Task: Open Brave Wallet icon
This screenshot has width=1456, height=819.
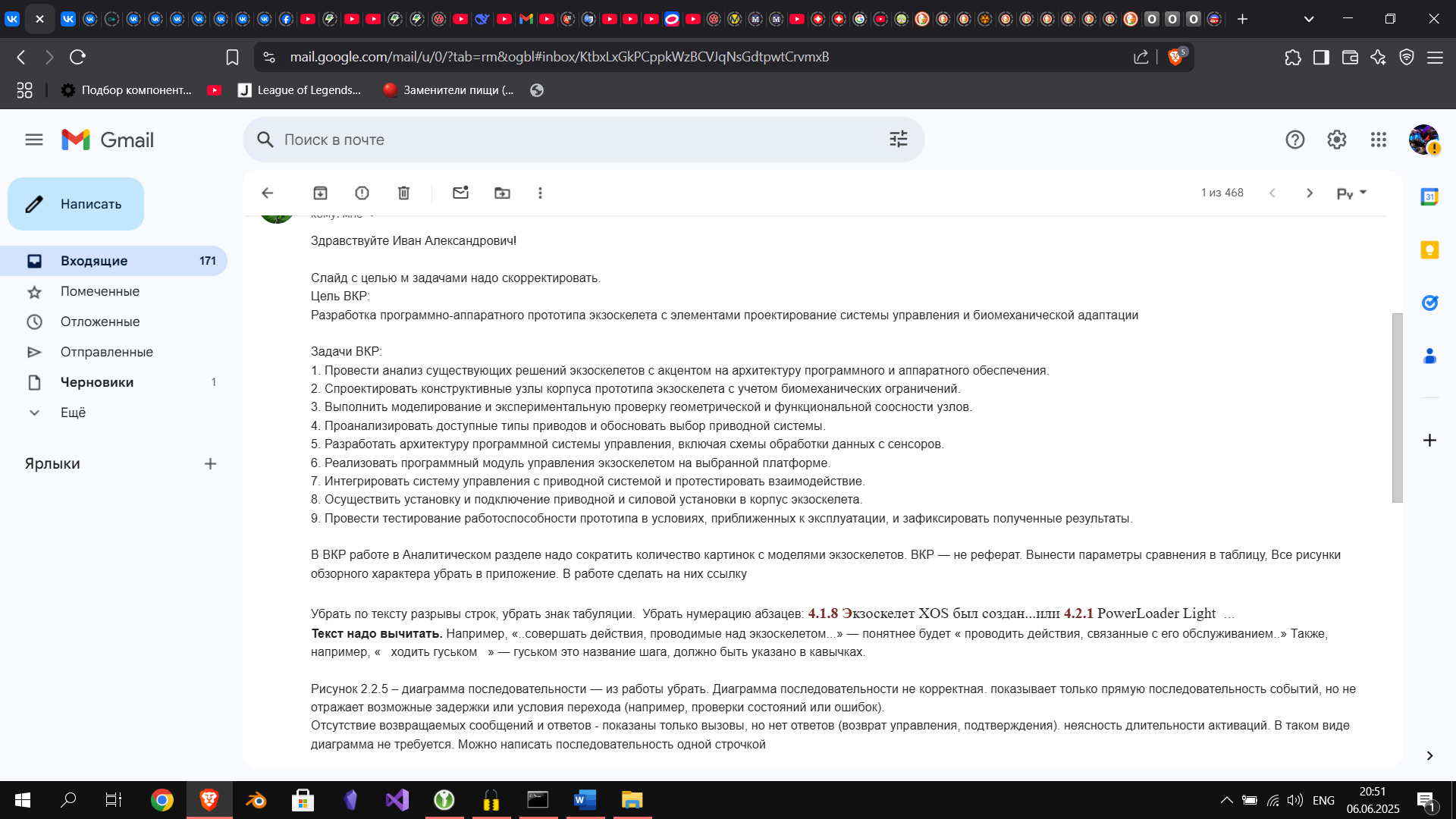Action: (1350, 57)
